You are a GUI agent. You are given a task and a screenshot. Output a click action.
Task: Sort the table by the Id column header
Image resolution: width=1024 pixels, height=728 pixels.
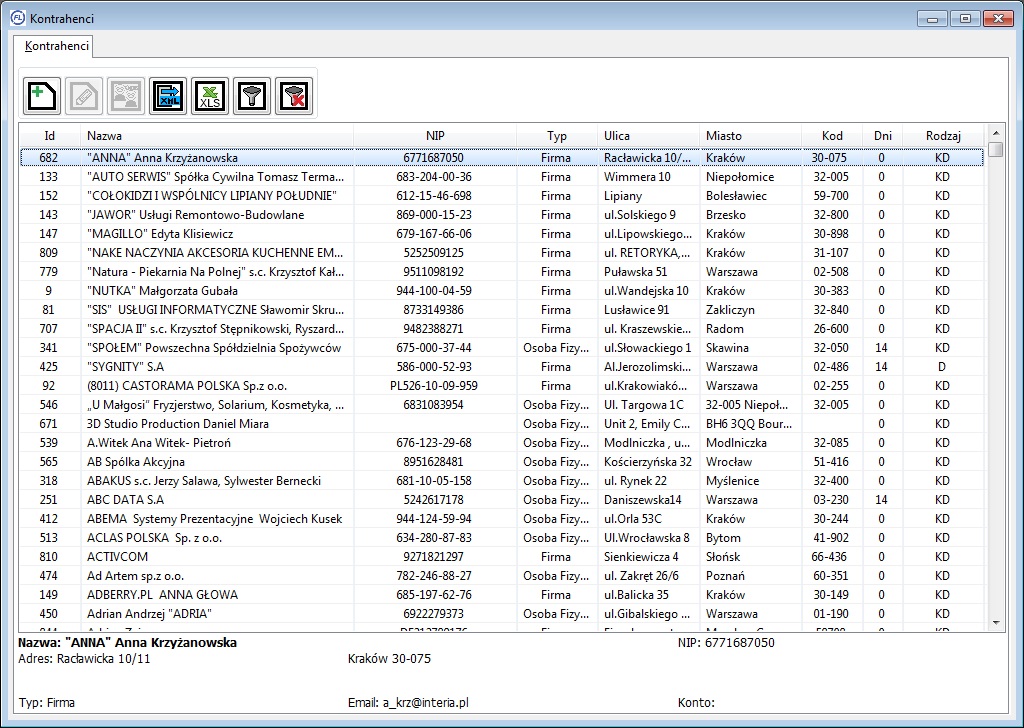tap(50, 136)
